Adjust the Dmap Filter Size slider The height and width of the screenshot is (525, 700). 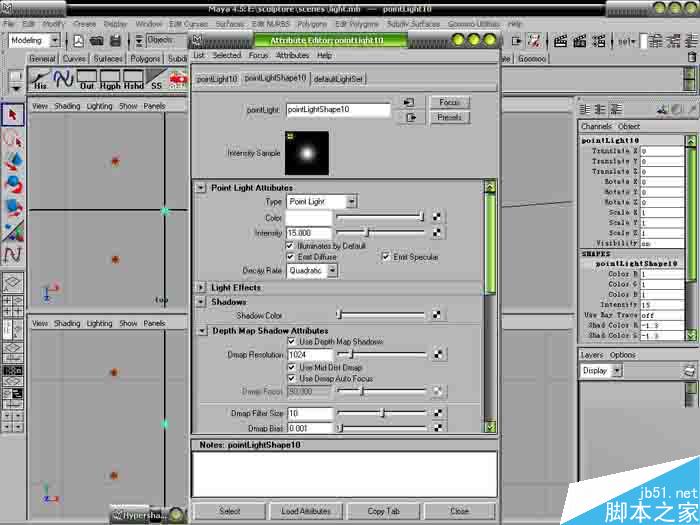tap(381, 413)
